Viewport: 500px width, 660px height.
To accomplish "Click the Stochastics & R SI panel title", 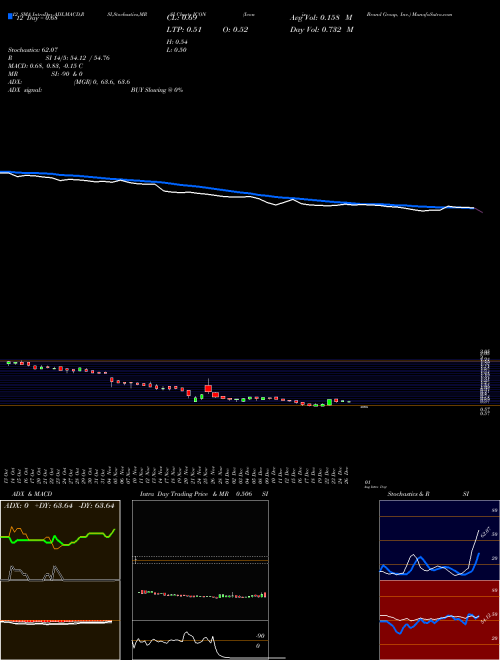I will 428,494.
